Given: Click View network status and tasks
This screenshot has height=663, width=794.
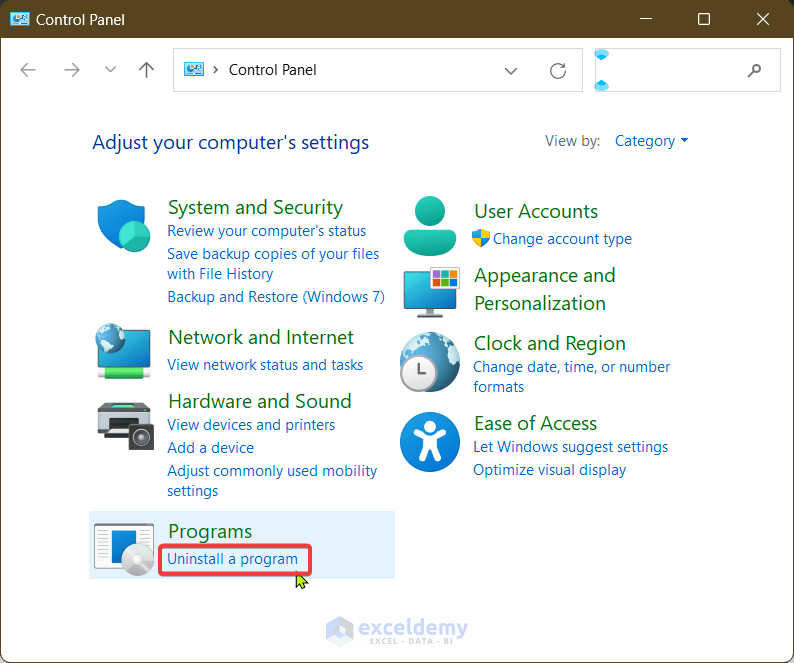Looking at the screenshot, I should pos(265,365).
